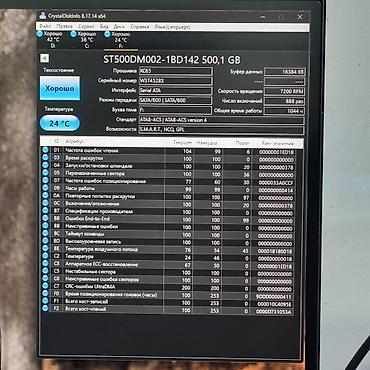Click status circle for attribute C7 UltraDMA CRC
Viewport: 370px width, 370px height.
coord(45,287)
